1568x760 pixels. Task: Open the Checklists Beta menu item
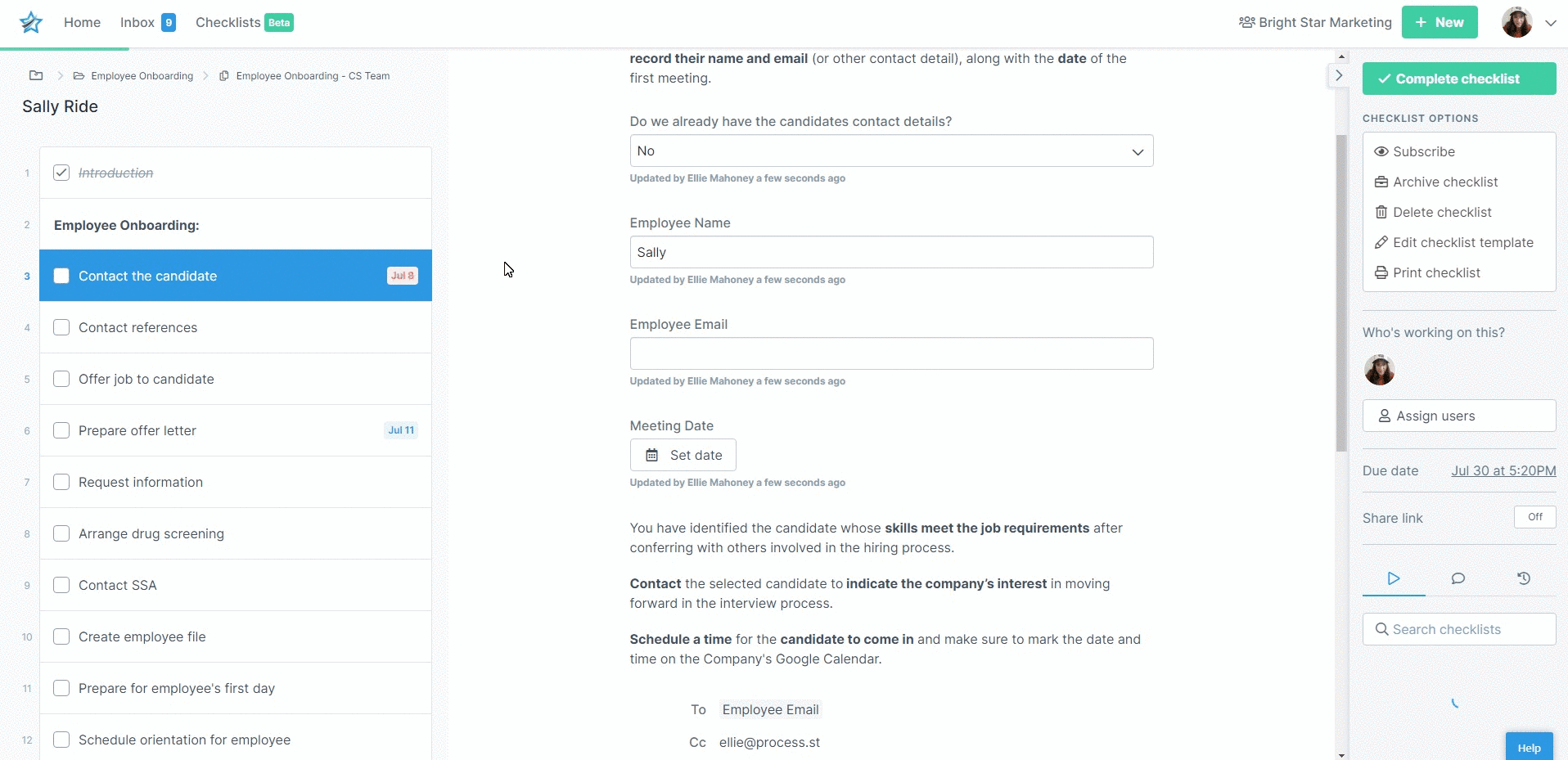coord(244,22)
